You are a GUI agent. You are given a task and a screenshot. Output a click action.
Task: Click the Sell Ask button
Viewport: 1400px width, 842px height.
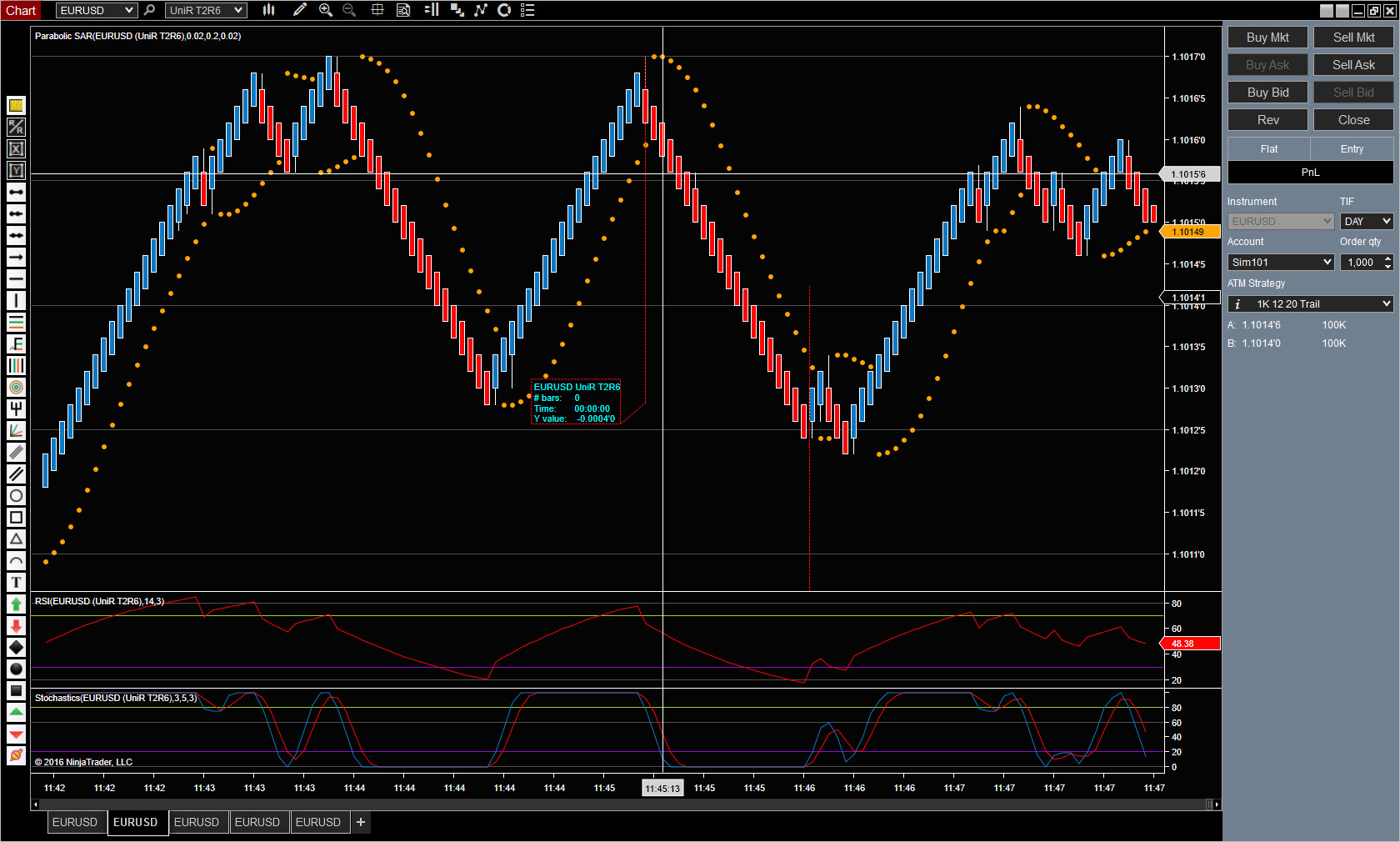pos(1353,65)
